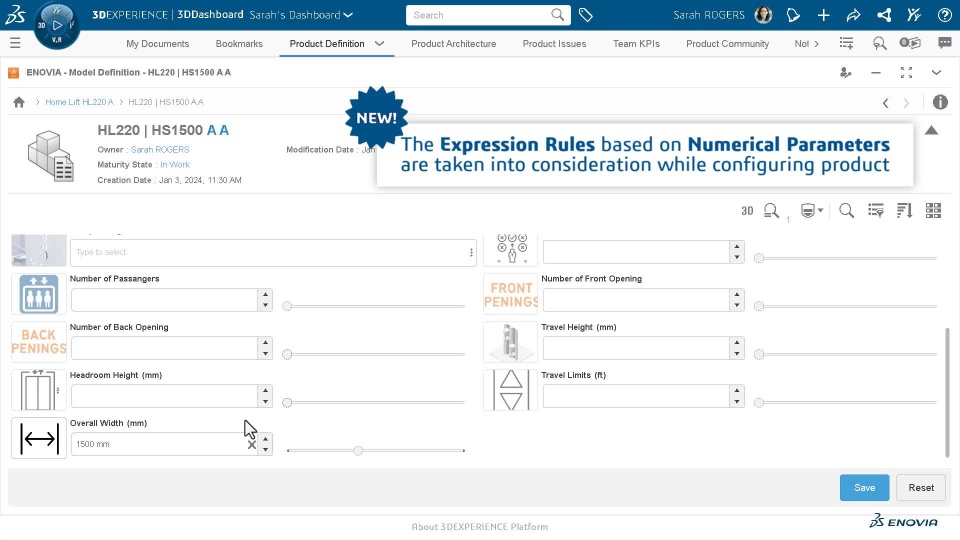Open the Help question mark icon

click(x=945, y=15)
